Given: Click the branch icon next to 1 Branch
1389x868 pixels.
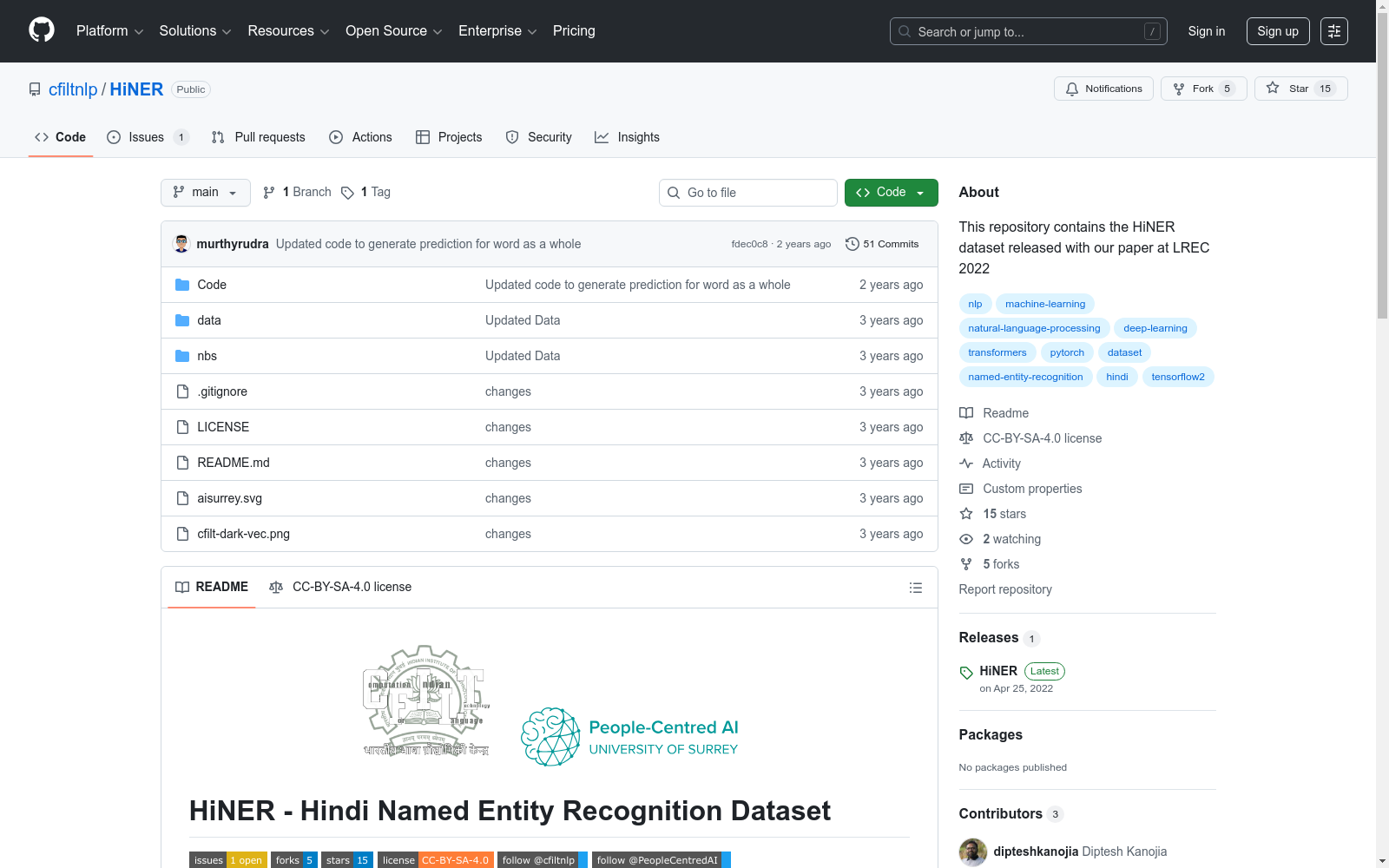Looking at the screenshot, I should coord(269,193).
